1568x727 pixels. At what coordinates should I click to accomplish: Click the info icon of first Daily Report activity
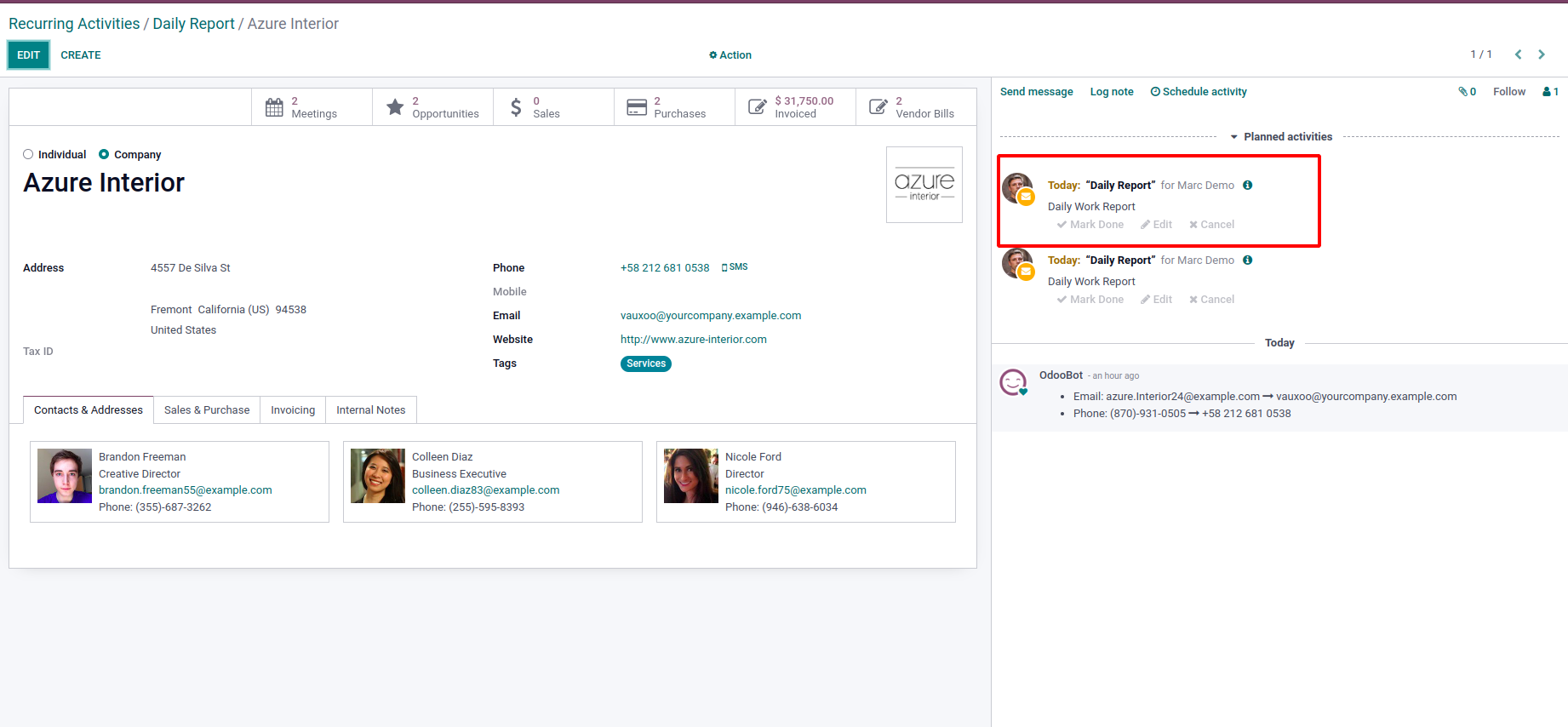pyautogui.click(x=1248, y=186)
